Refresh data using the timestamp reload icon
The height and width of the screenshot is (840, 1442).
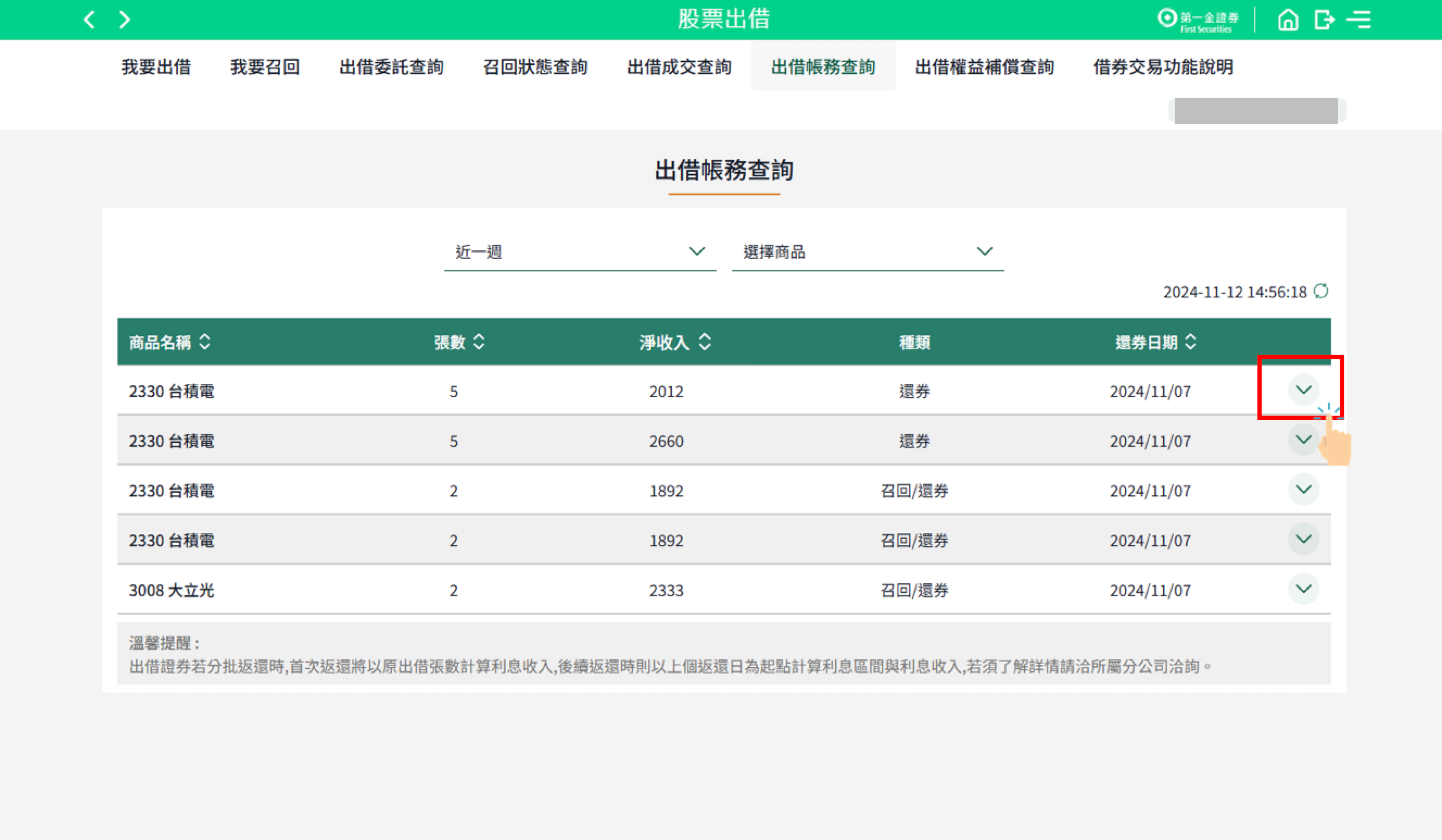point(1321,291)
